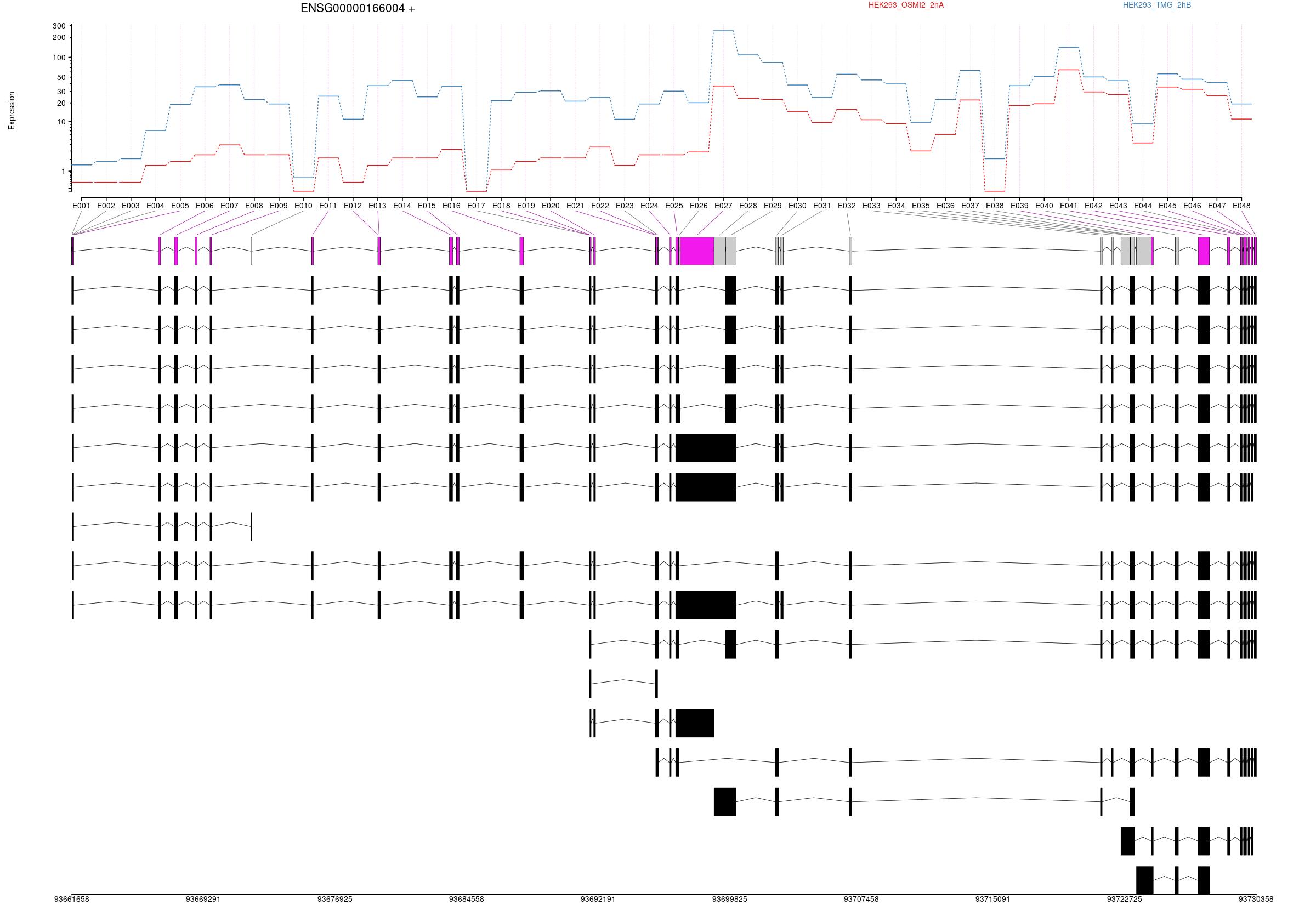Click genomic coordinate 93669291

(x=203, y=899)
